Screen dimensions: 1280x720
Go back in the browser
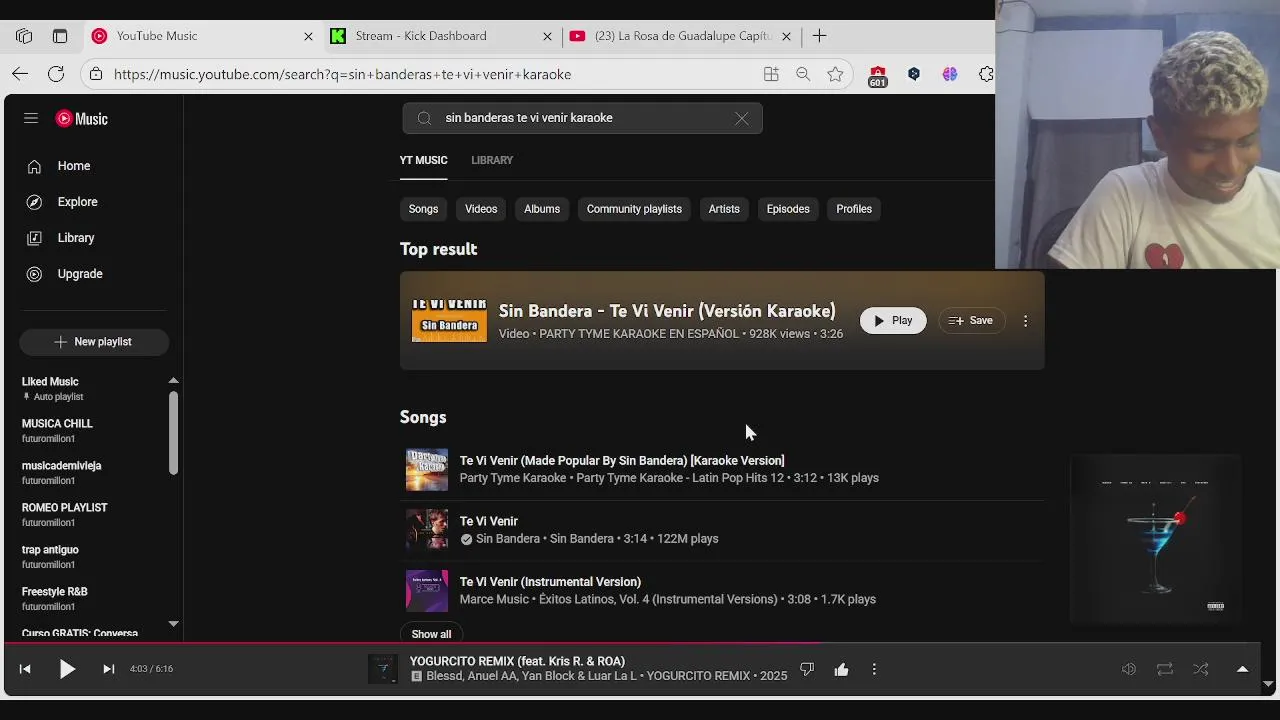tap(20, 74)
